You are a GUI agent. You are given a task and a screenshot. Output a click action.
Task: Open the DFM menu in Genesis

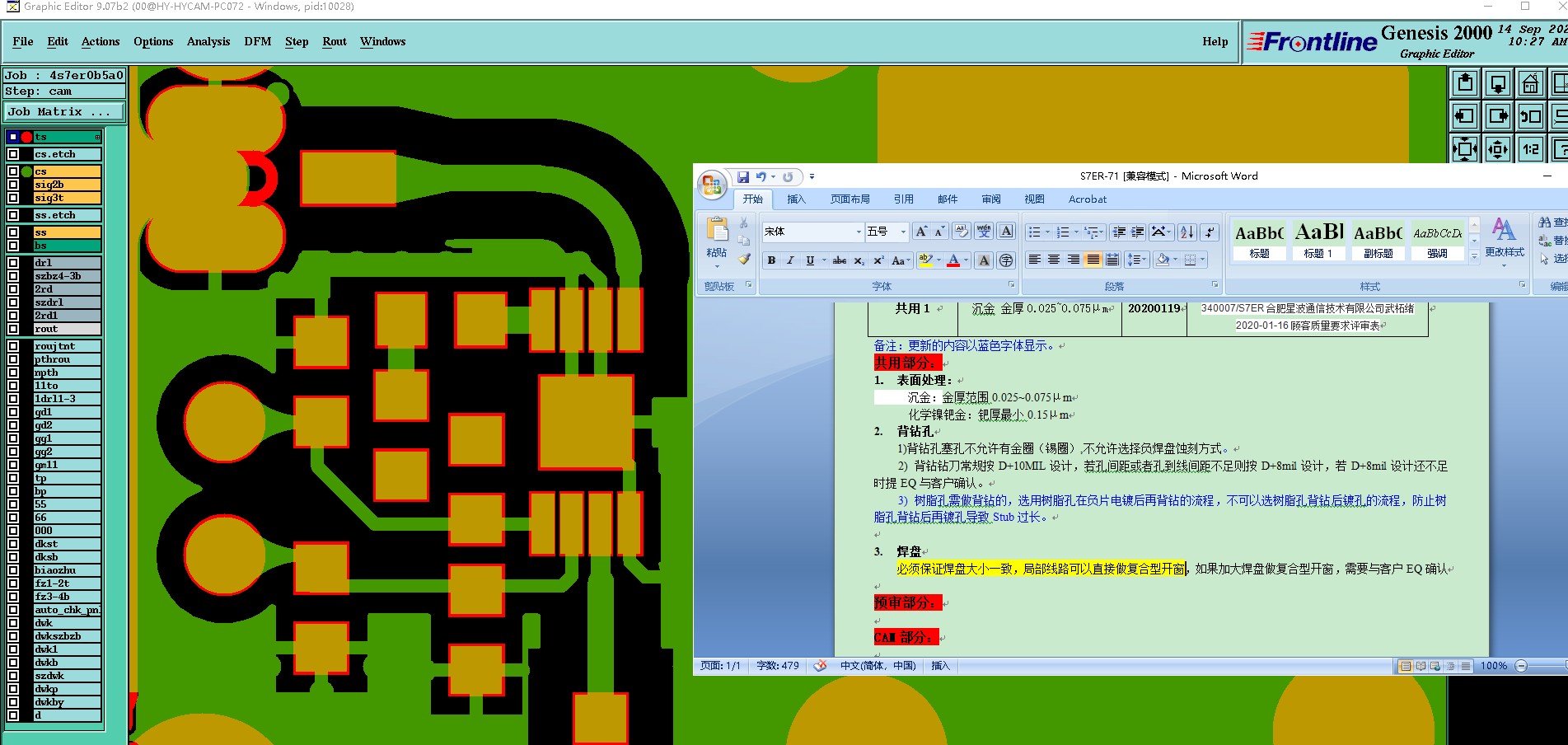pyautogui.click(x=258, y=42)
